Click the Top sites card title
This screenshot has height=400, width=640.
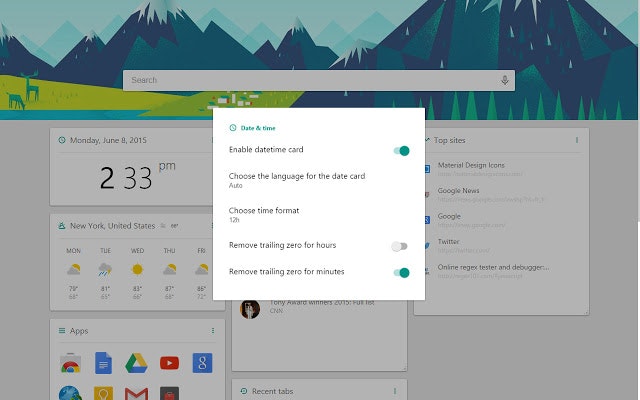point(449,140)
